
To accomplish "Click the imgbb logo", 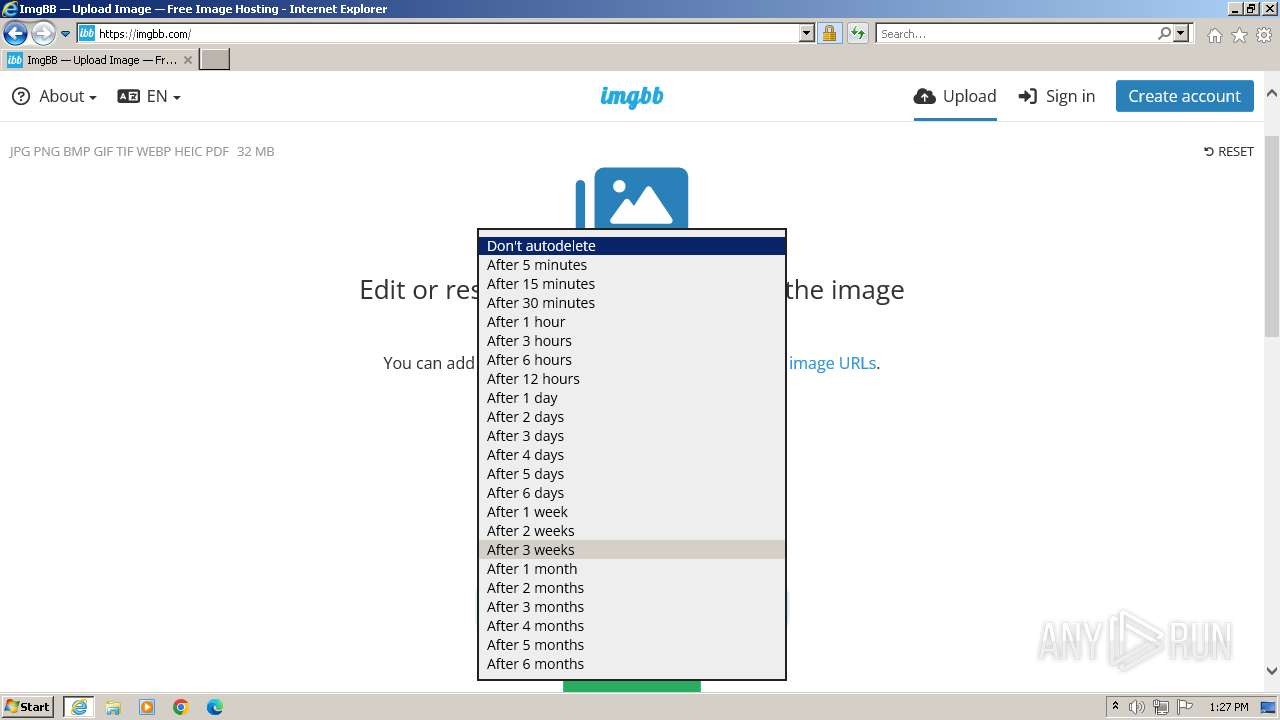I will 632,96.
